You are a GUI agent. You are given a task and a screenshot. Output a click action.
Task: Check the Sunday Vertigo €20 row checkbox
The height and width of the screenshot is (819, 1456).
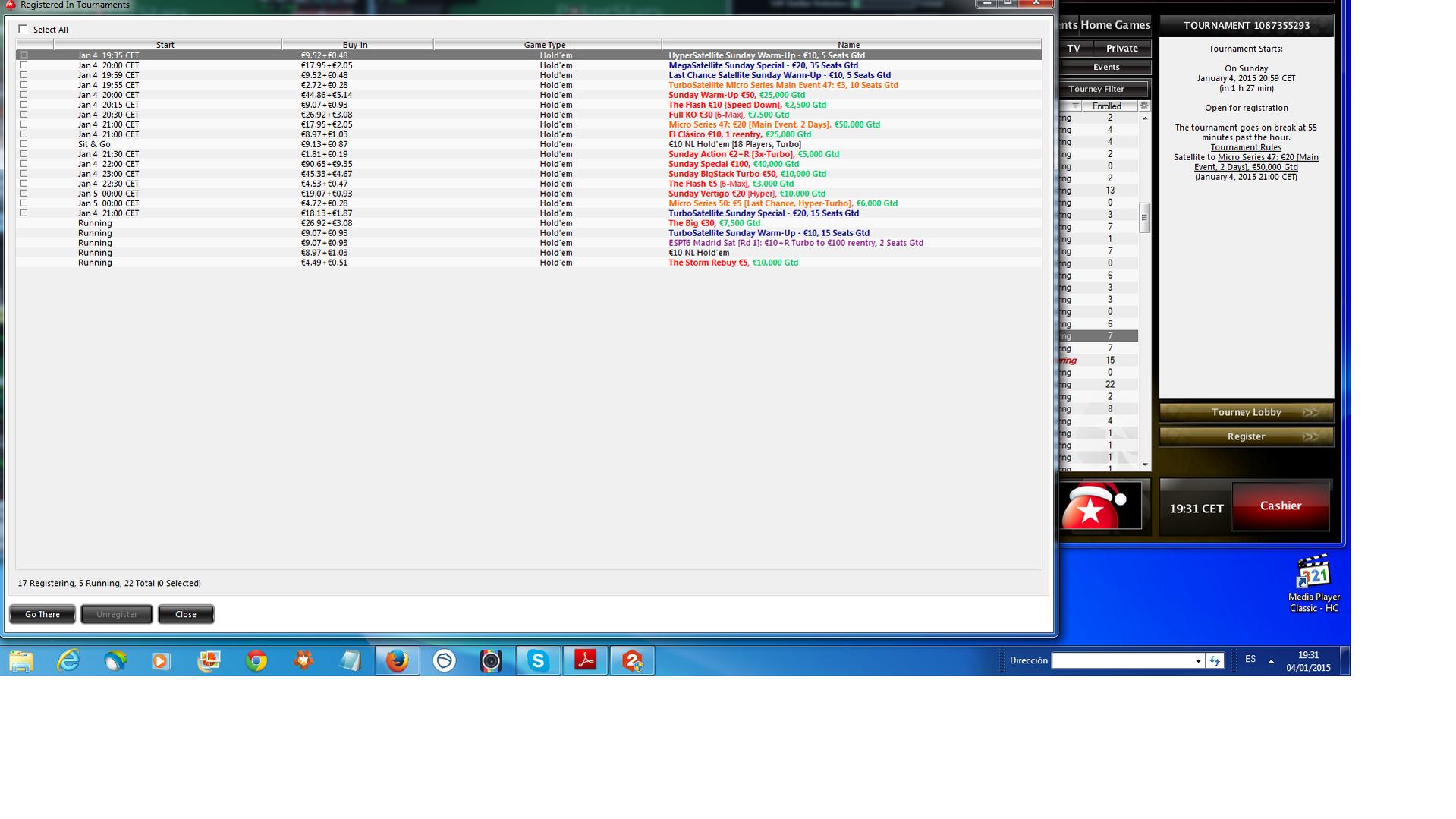click(x=24, y=194)
